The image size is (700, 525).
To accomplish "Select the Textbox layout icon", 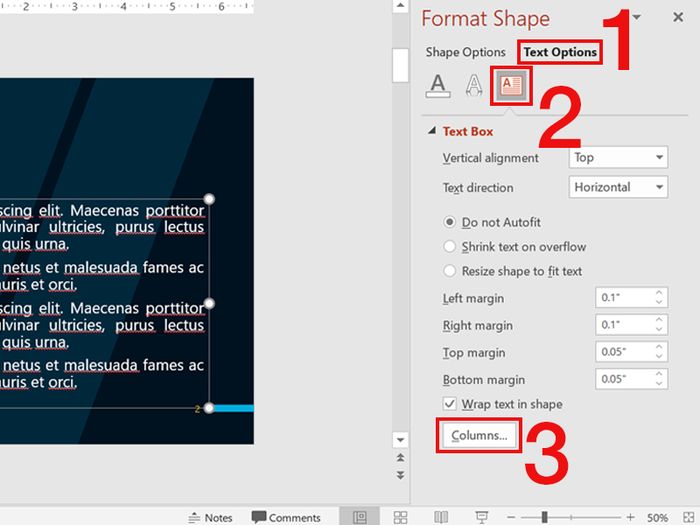I will pyautogui.click(x=511, y=87).
